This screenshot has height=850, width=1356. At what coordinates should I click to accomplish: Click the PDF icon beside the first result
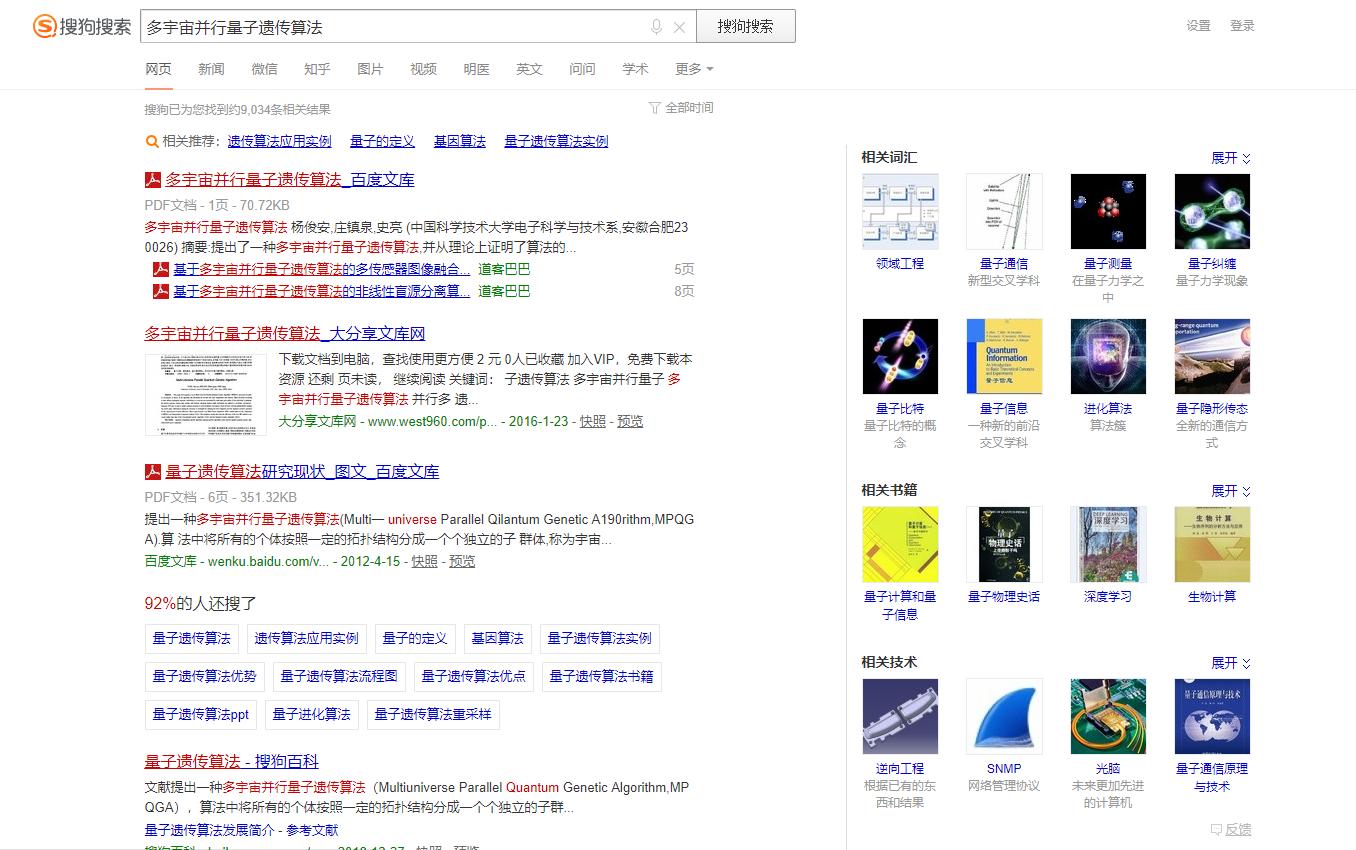[152, 180]
